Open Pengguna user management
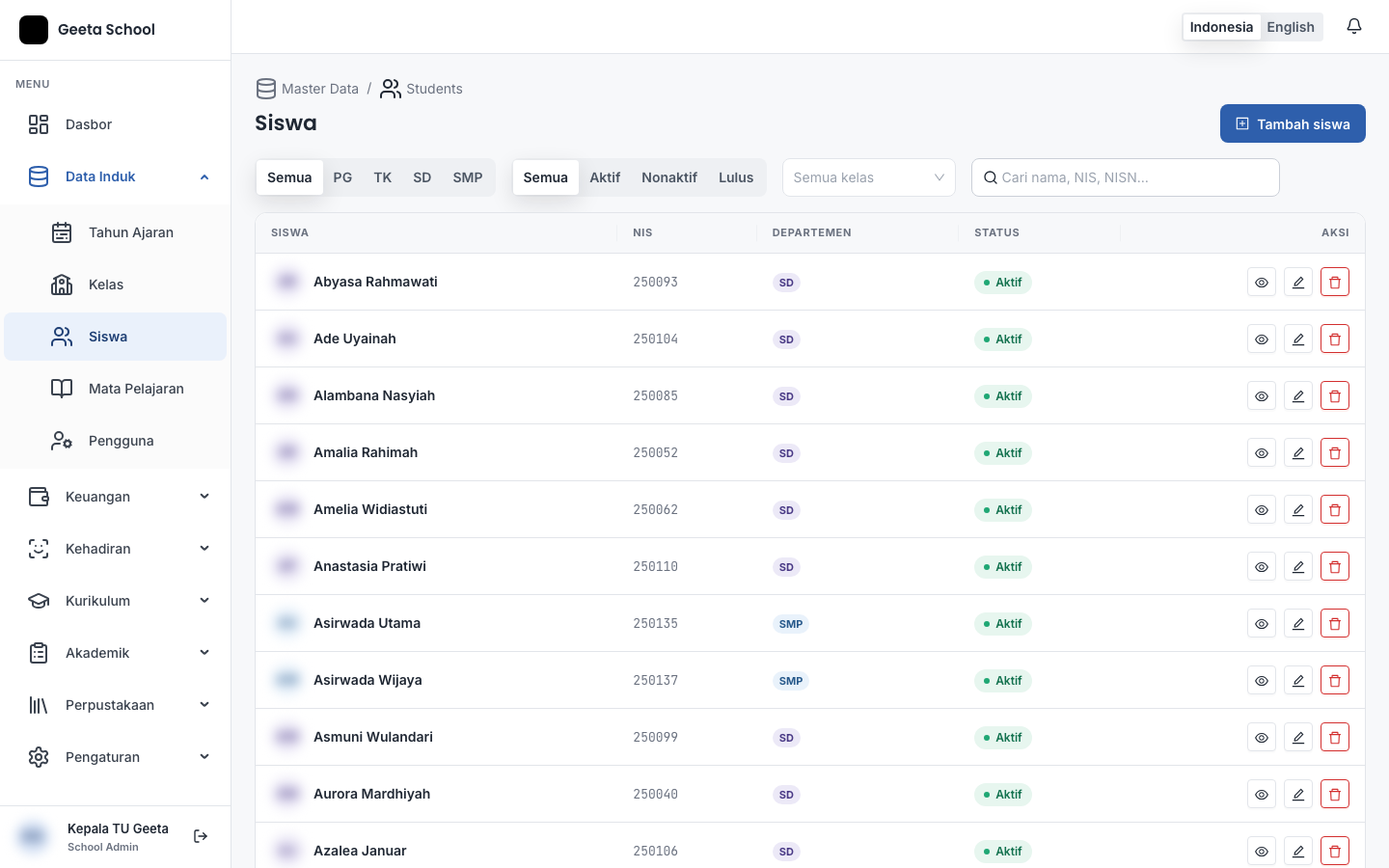The height and width of the screenshot is (868, 1389). click(116, 441)
